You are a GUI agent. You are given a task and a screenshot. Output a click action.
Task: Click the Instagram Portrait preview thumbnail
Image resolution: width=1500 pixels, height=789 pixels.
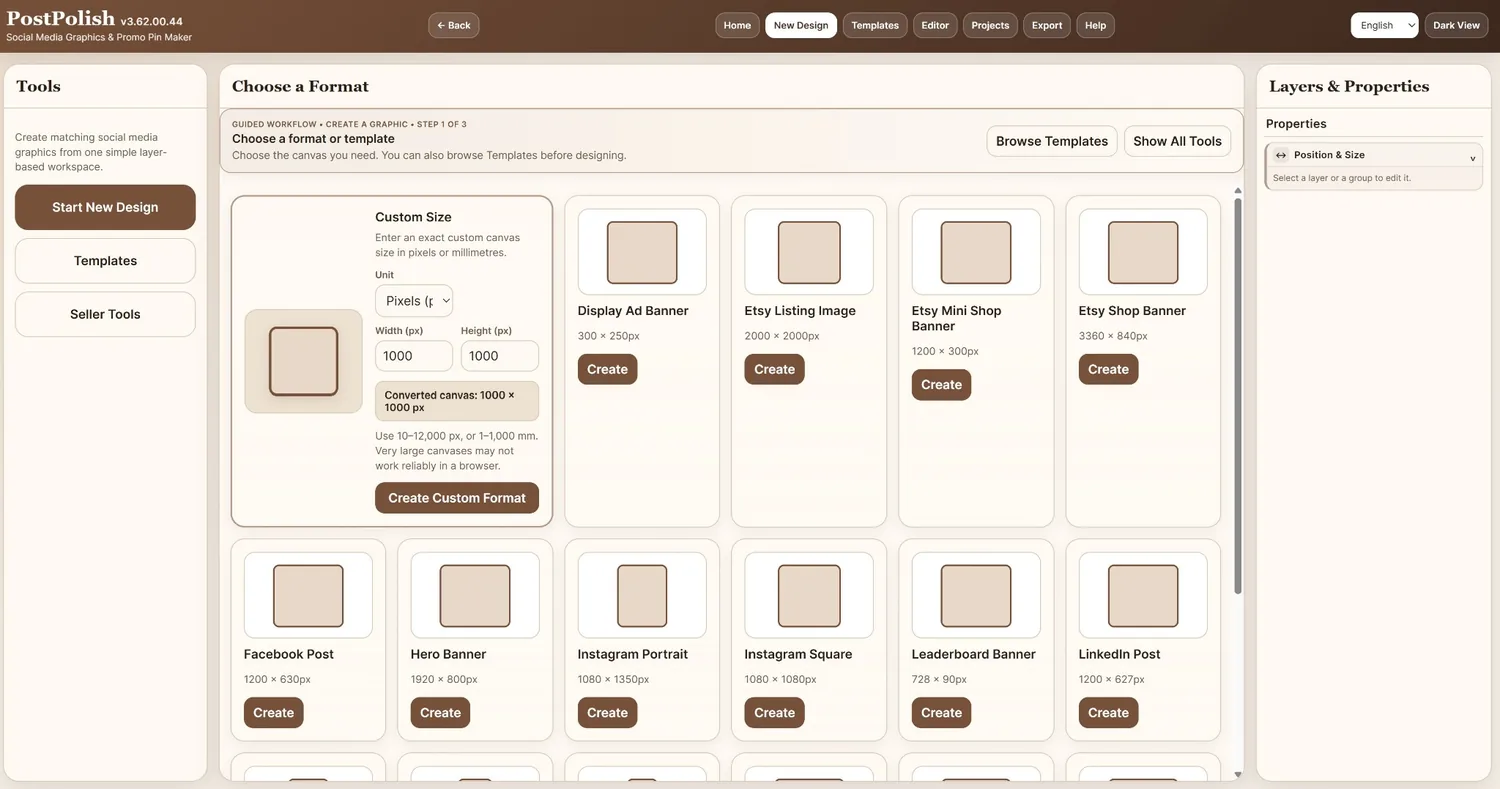point(642,596)
